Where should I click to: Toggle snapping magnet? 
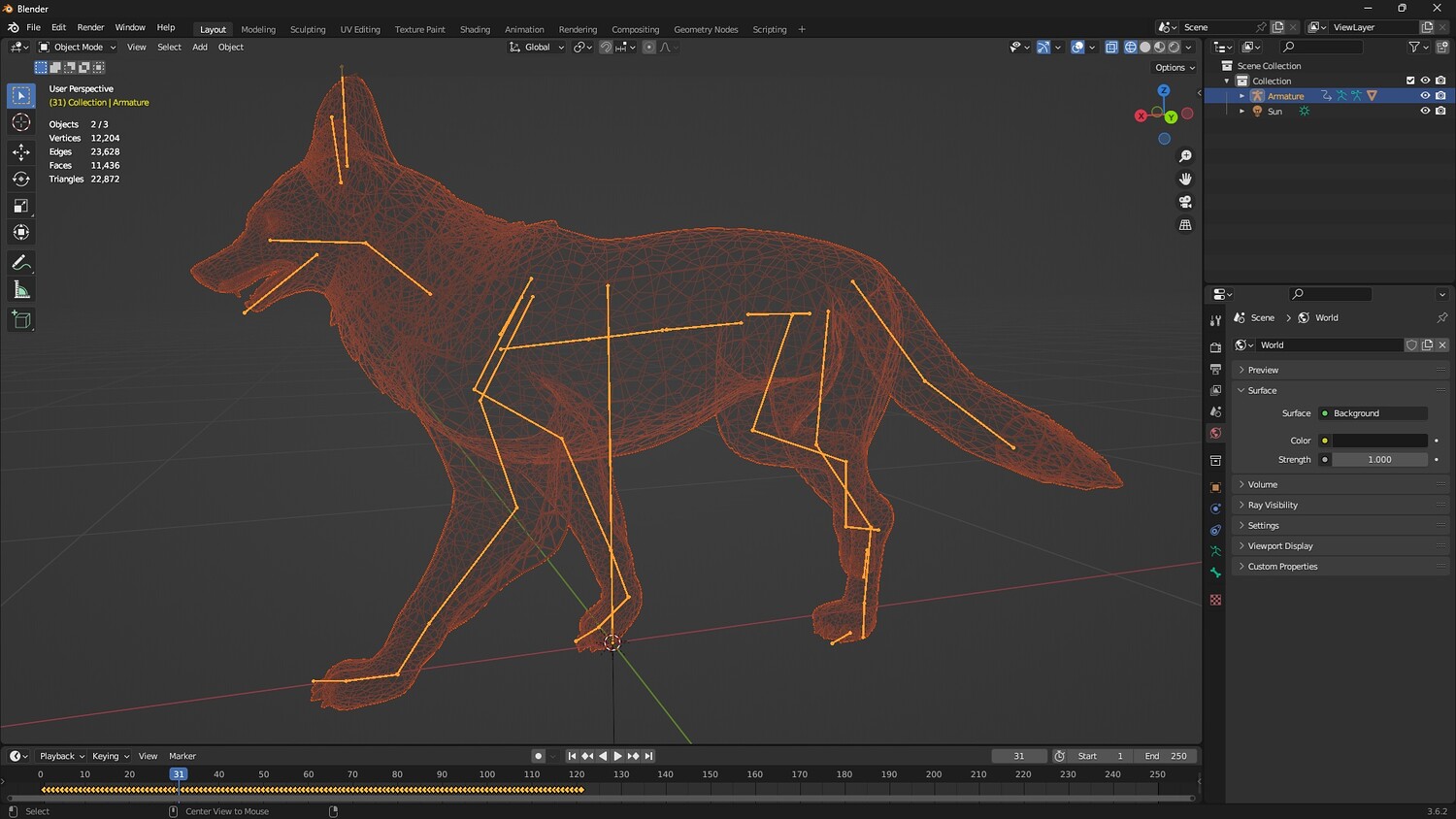click(x=606, y=47)
